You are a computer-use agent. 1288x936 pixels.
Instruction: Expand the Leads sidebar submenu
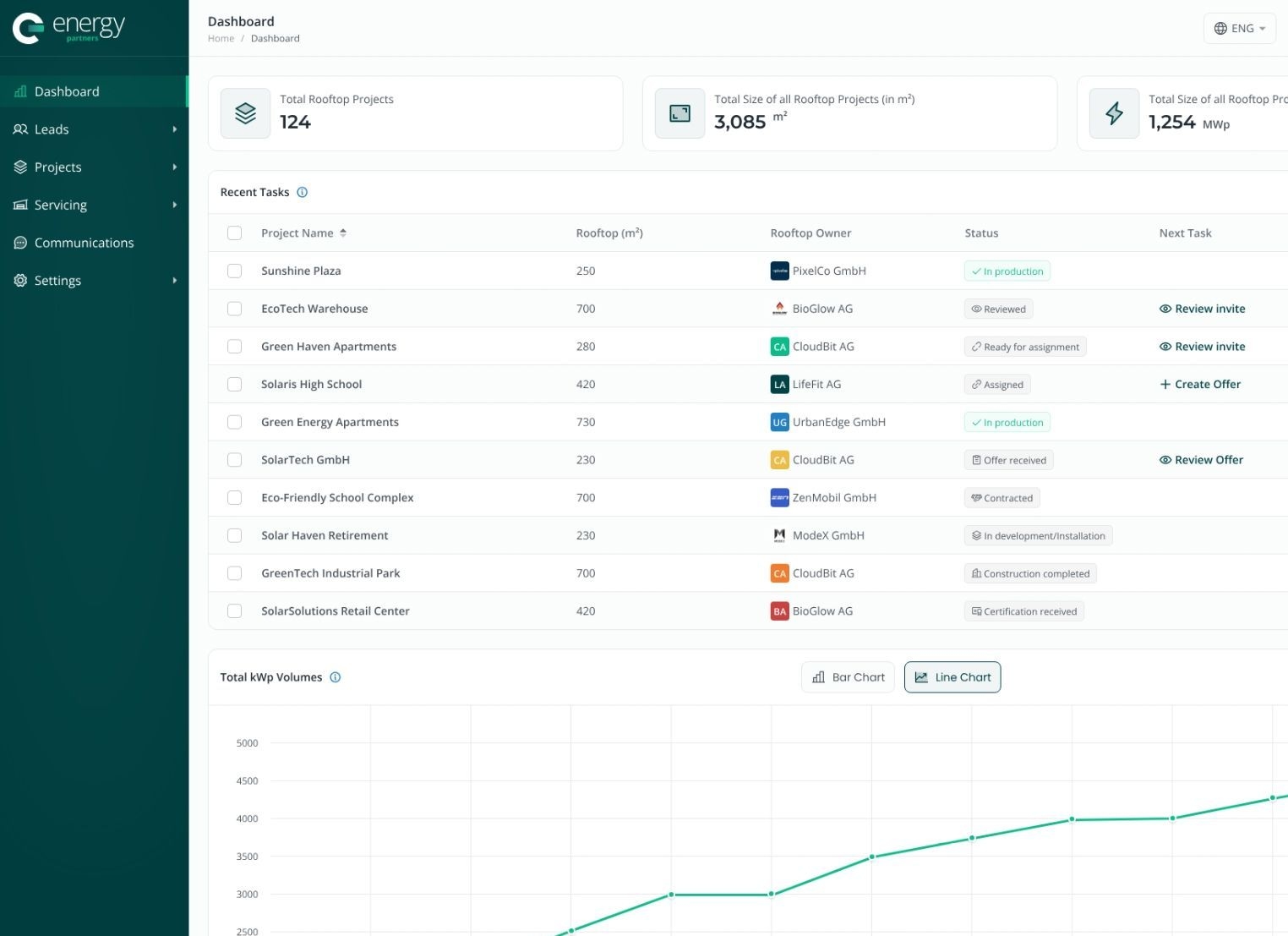pyautogui.click(x=174, y=129)
